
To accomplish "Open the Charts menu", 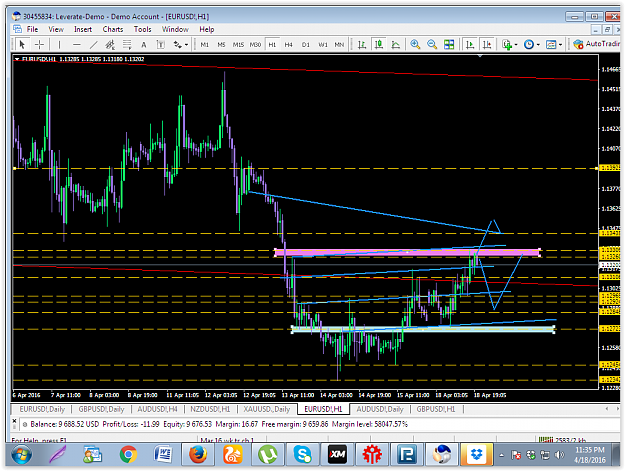I will (113, 29).
